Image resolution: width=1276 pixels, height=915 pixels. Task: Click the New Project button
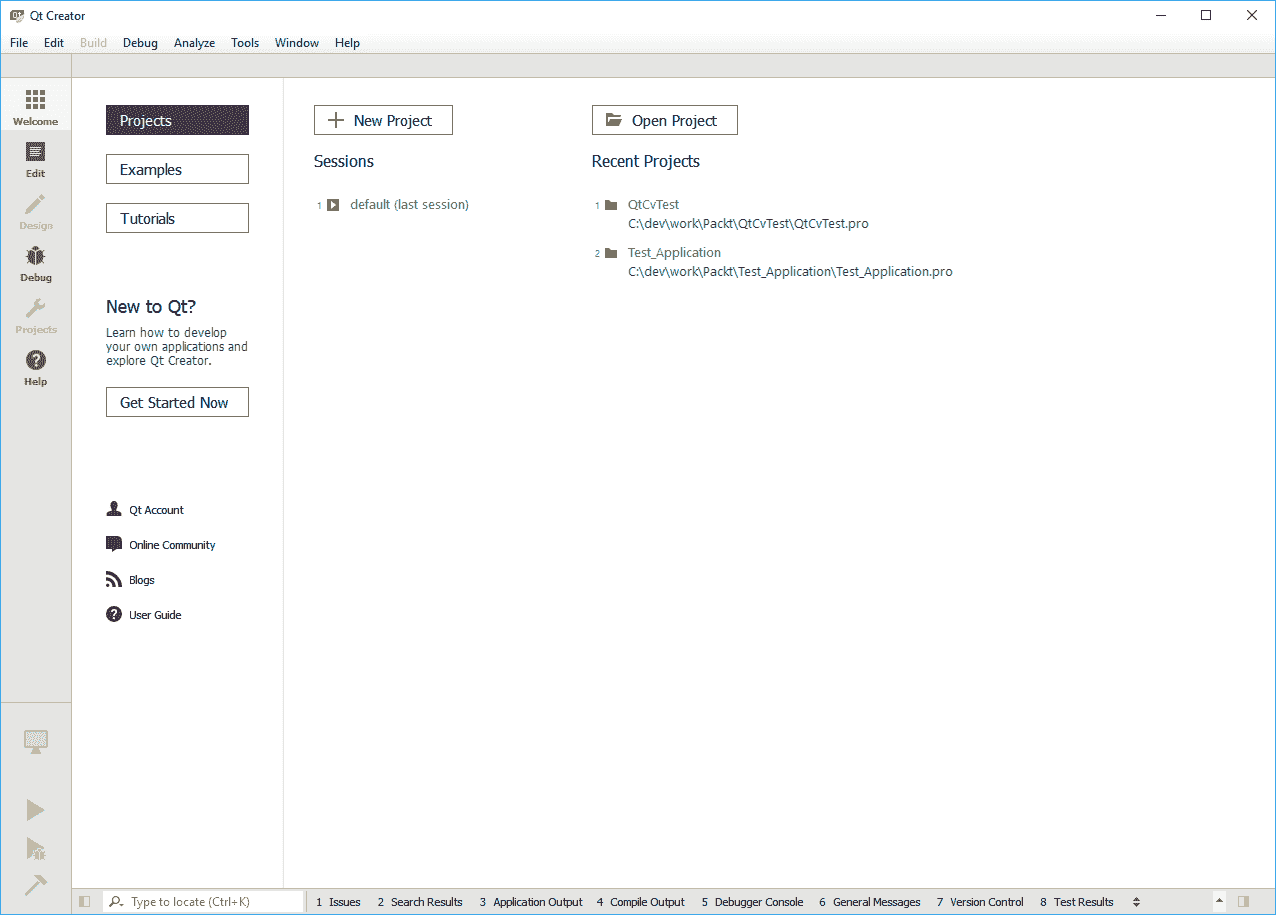coord(383,121)
